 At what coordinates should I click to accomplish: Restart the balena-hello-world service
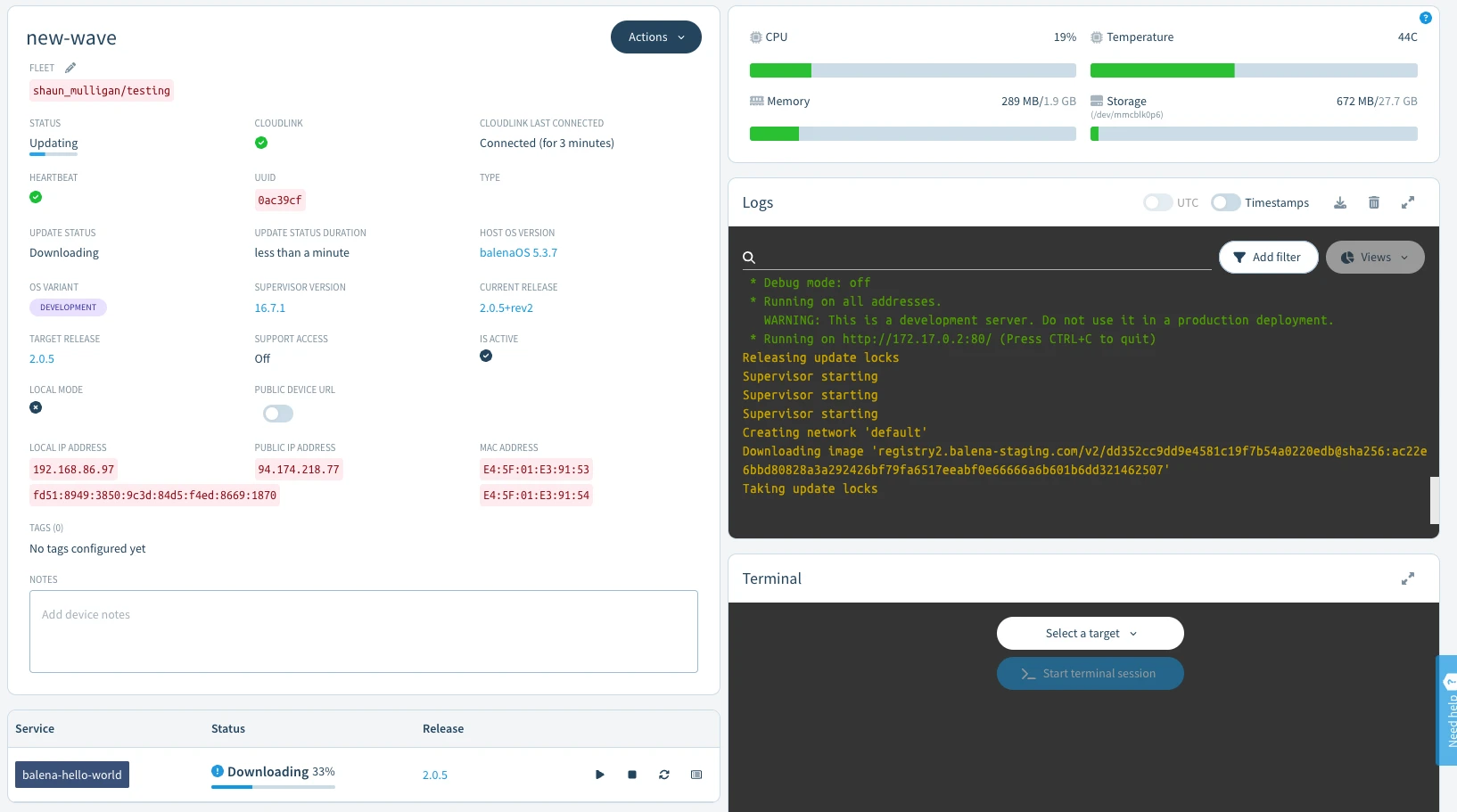(664, 775)
